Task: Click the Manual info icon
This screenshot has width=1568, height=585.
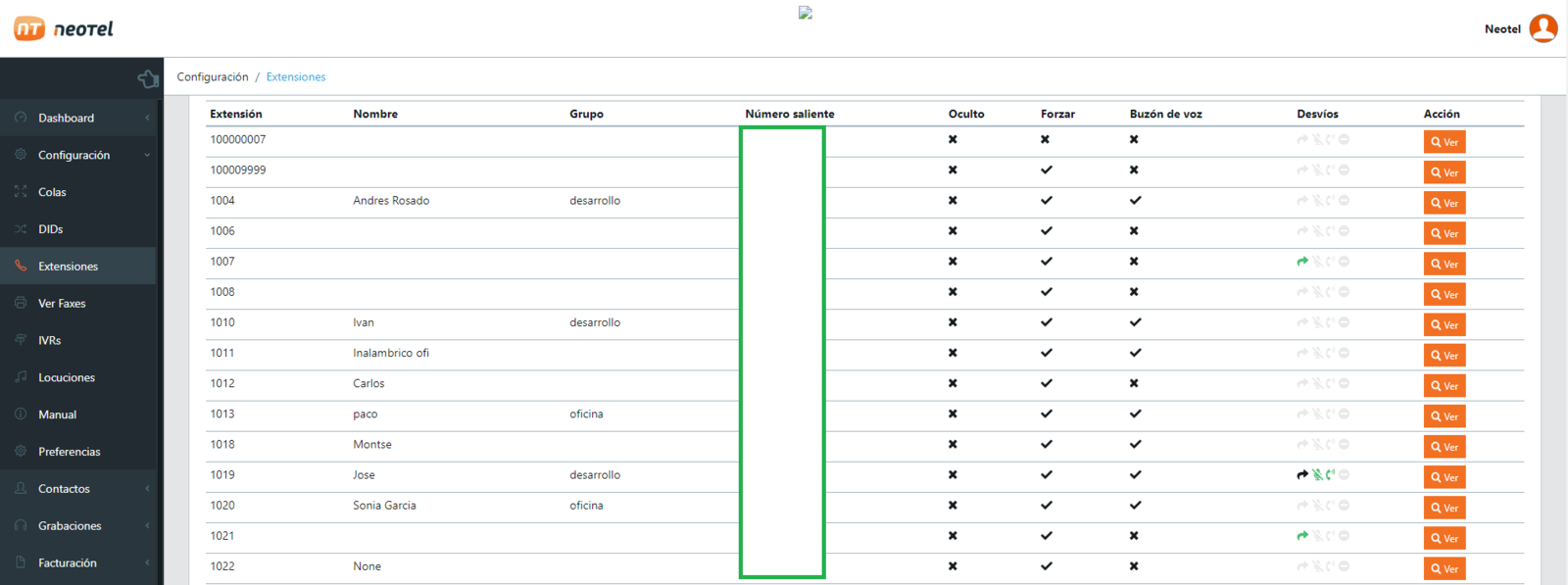Action: (21, 414)
